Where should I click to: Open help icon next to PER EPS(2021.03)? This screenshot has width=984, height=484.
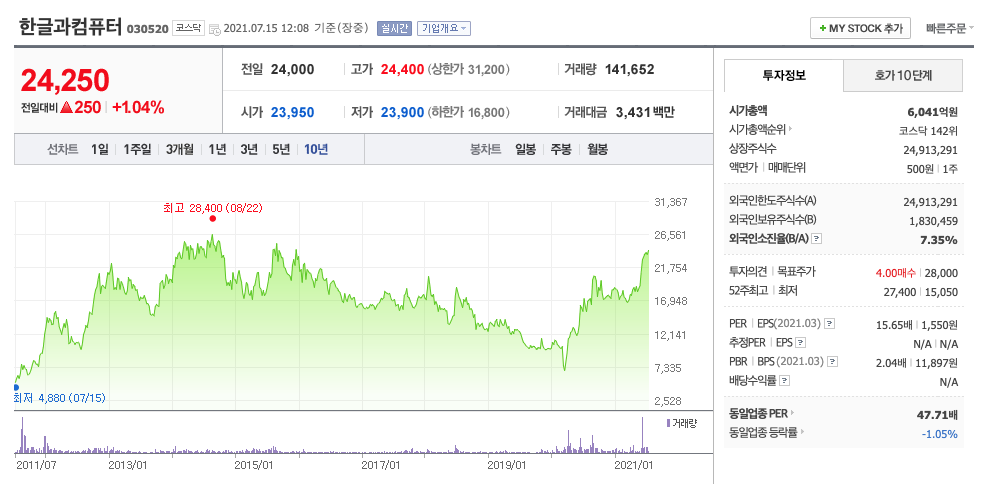(830, 324)
